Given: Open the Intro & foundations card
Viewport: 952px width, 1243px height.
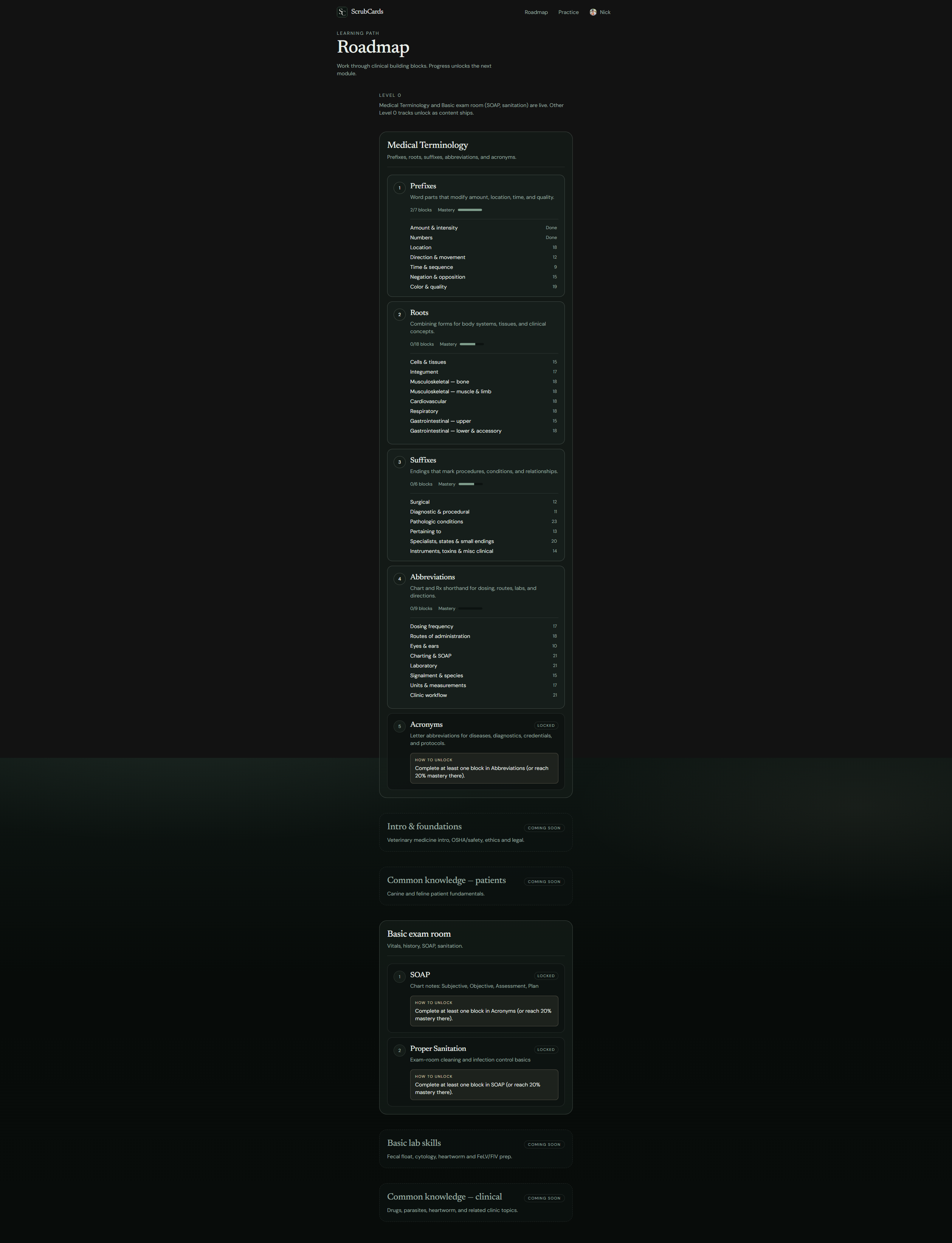Looking at the screenshot, I should [476, 833].
